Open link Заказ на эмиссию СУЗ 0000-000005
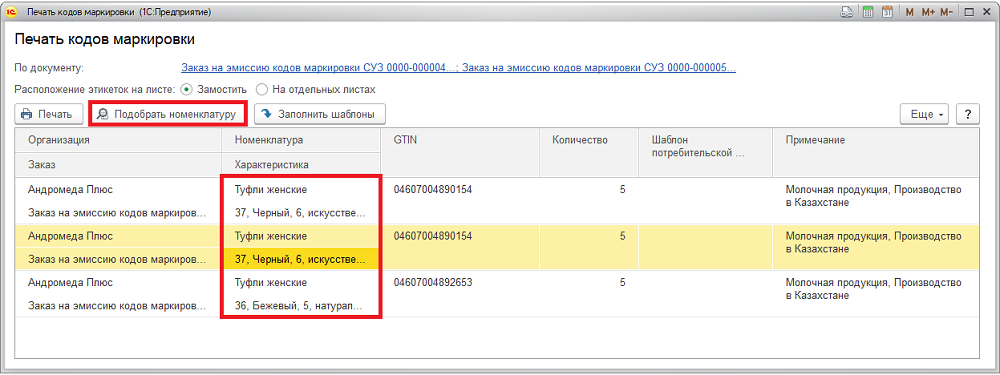The width and height of the screenshot is (1000, 375). tap(599, 68)
